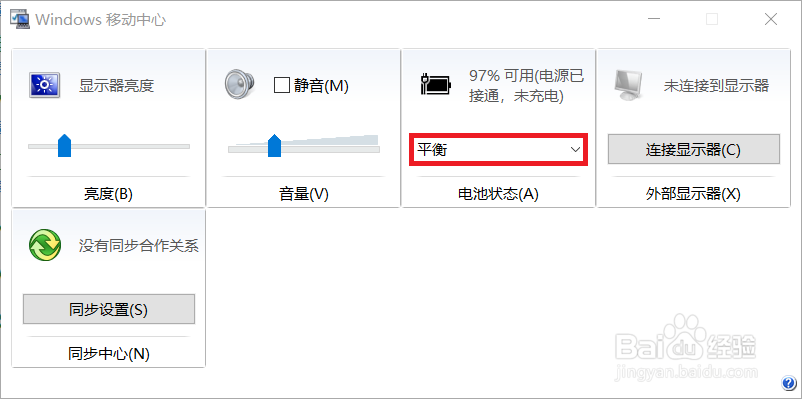Click the 外部显示器(X) tile label
This screenshot has width=802, height=399.
[694, 194]
